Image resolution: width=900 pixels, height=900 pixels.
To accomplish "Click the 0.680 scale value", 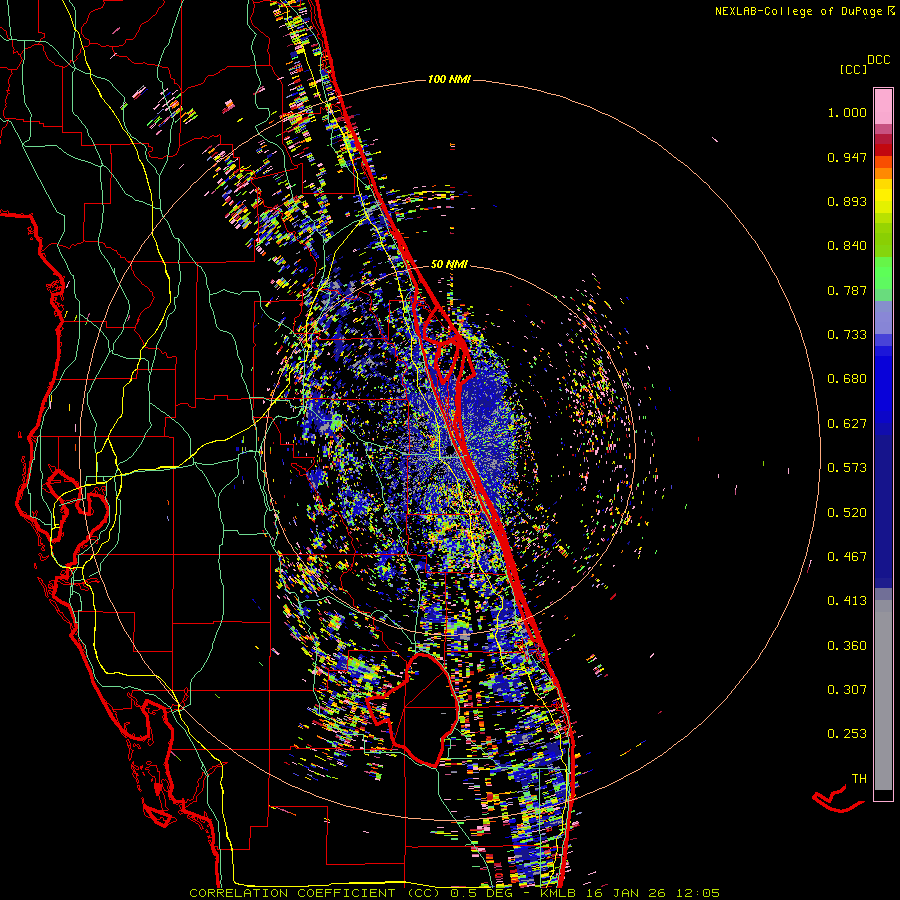I will click(x=847, y=379).
